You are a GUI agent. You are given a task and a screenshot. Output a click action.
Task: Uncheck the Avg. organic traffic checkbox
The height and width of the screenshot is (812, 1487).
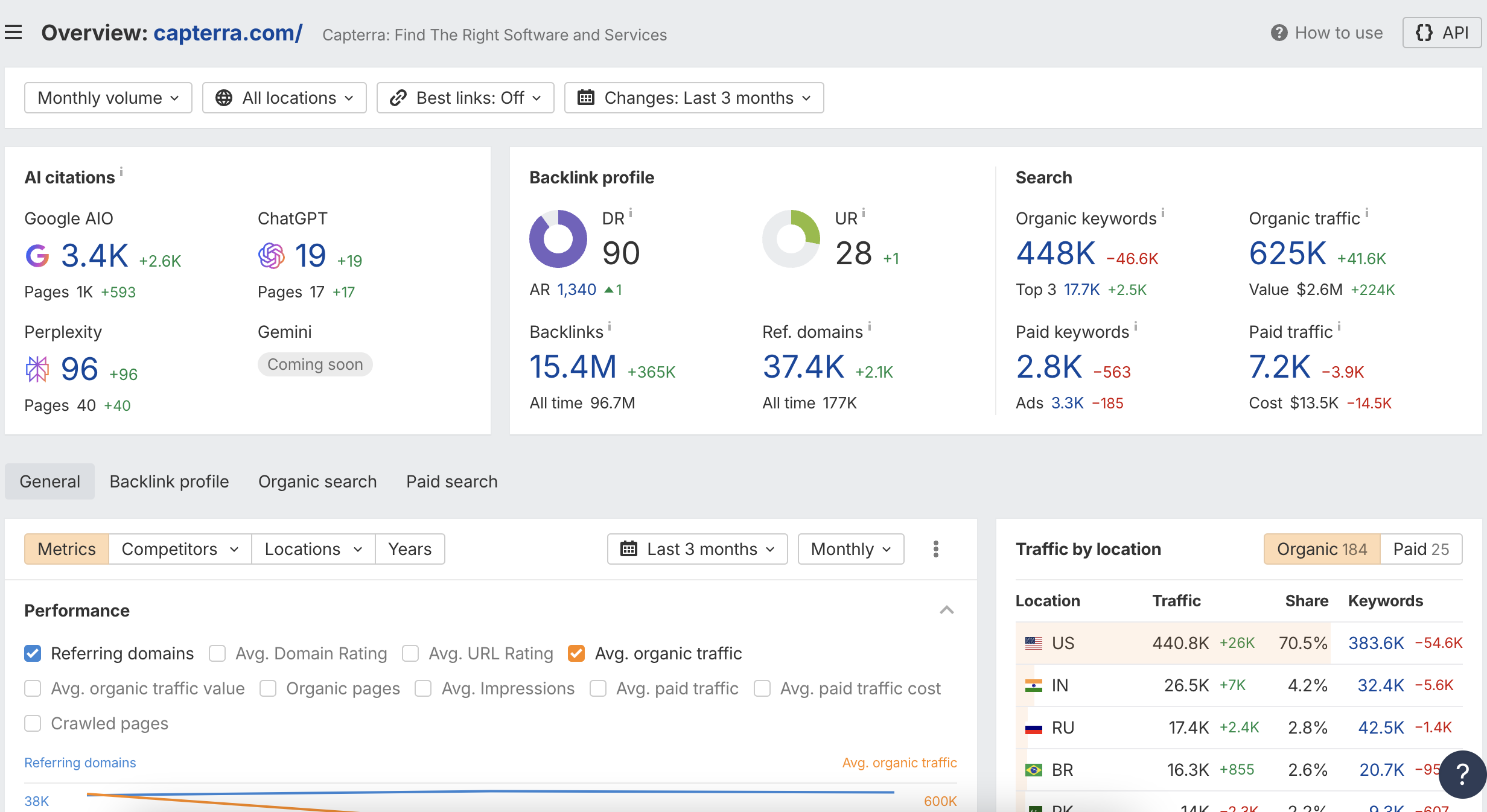[x=576, y=653]
